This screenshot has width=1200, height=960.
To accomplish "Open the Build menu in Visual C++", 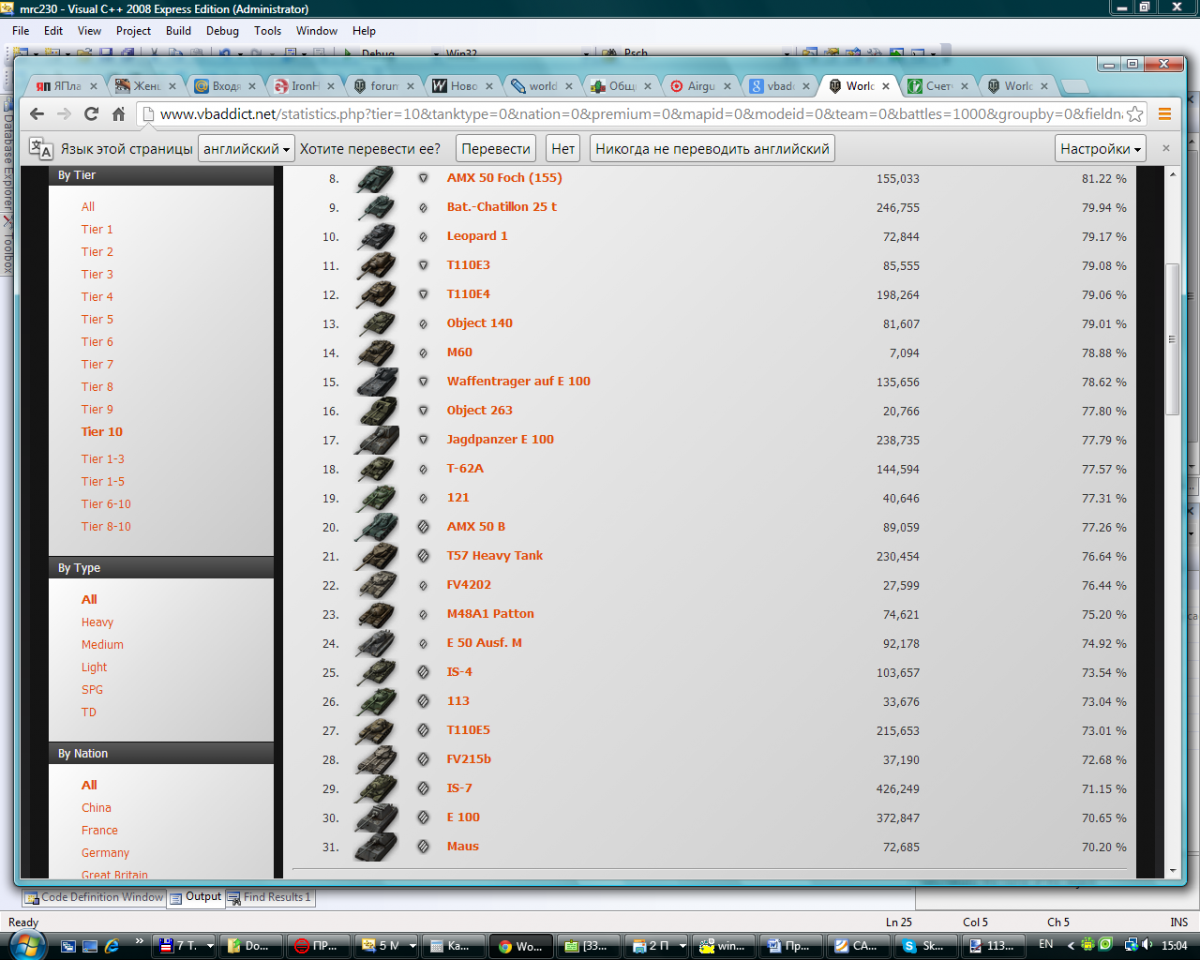I will point(178,31).
